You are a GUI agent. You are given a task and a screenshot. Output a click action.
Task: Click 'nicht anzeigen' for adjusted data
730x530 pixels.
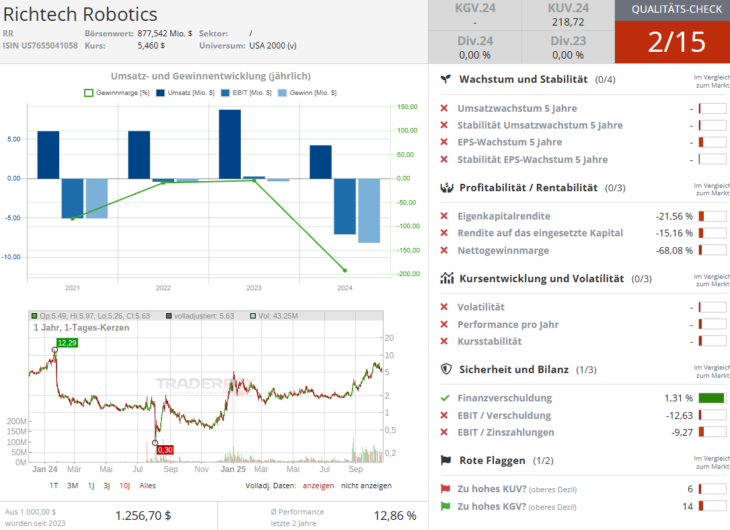(365, 485)
